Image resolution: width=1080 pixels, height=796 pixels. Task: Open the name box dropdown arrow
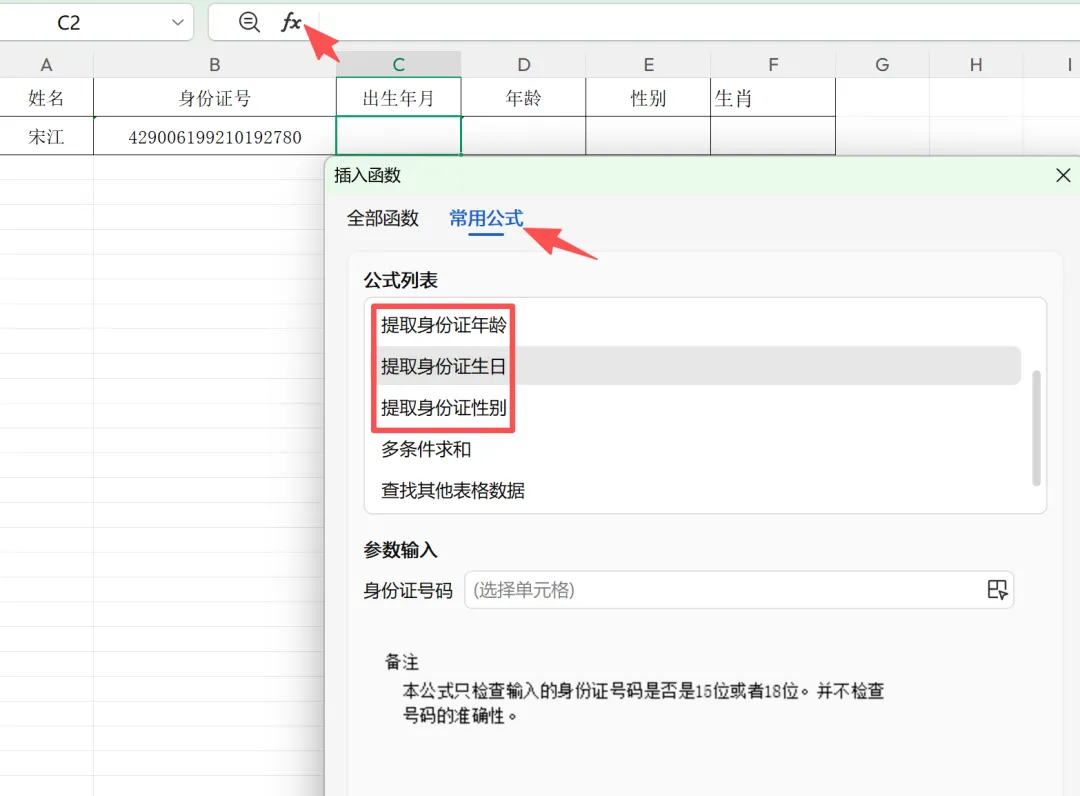[178, 22]
